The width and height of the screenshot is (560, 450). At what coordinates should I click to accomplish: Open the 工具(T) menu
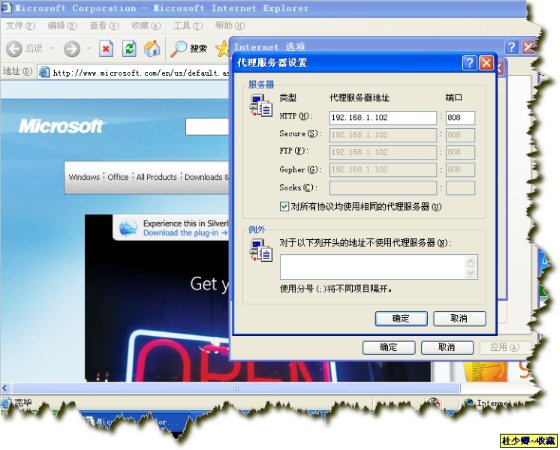188,25
